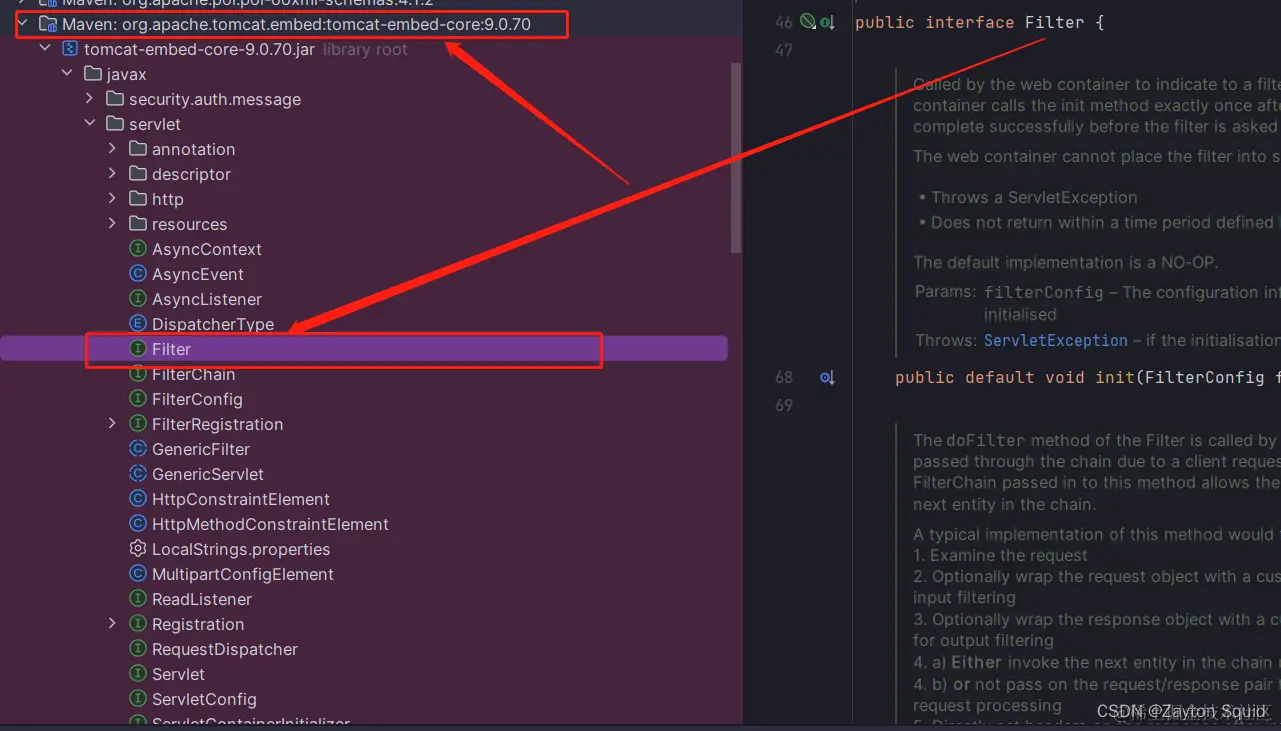The image size is (1281, 731).
Task: Click the FilterConfig interface icon
Action: tap(138, 398)
